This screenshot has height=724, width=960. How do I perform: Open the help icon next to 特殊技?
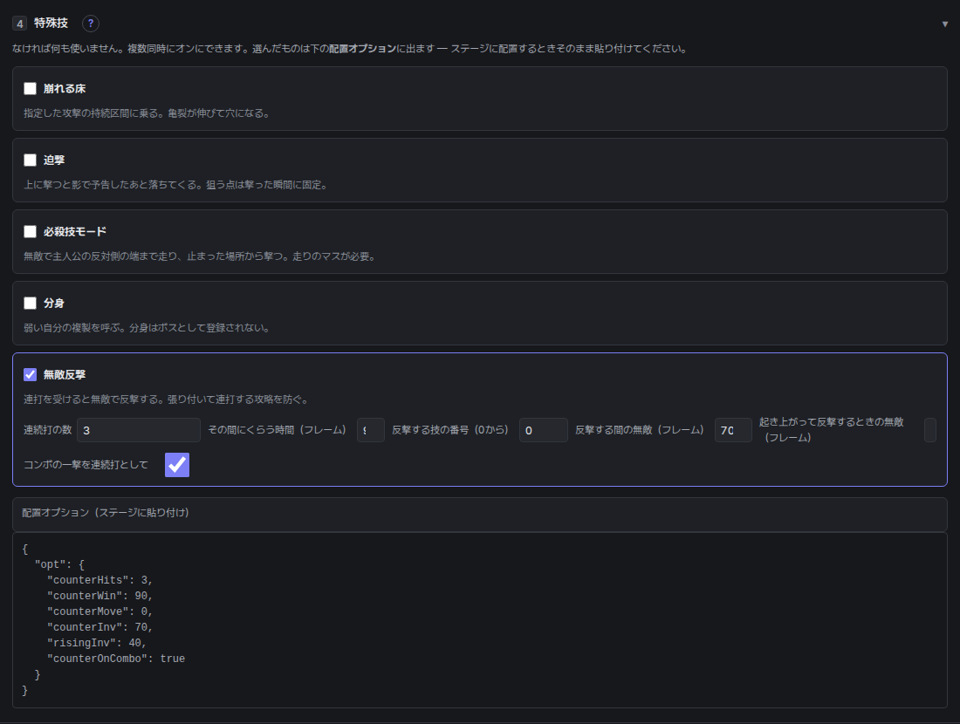pos(91,23)
